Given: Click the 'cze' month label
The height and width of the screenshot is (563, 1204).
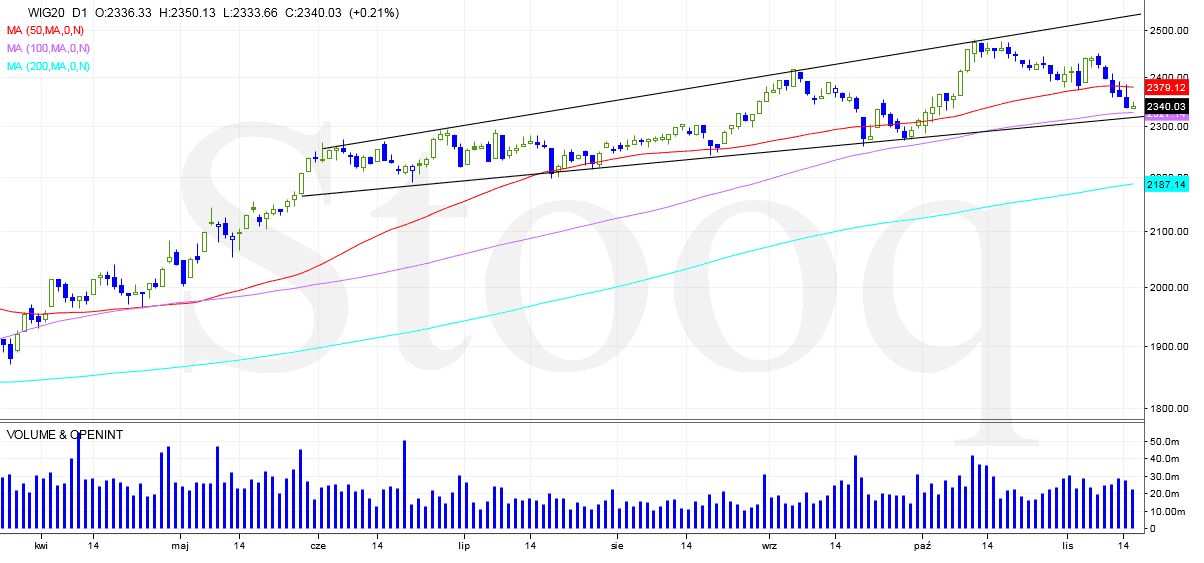Looking at the screenshot, I should (x=318, y=546).
